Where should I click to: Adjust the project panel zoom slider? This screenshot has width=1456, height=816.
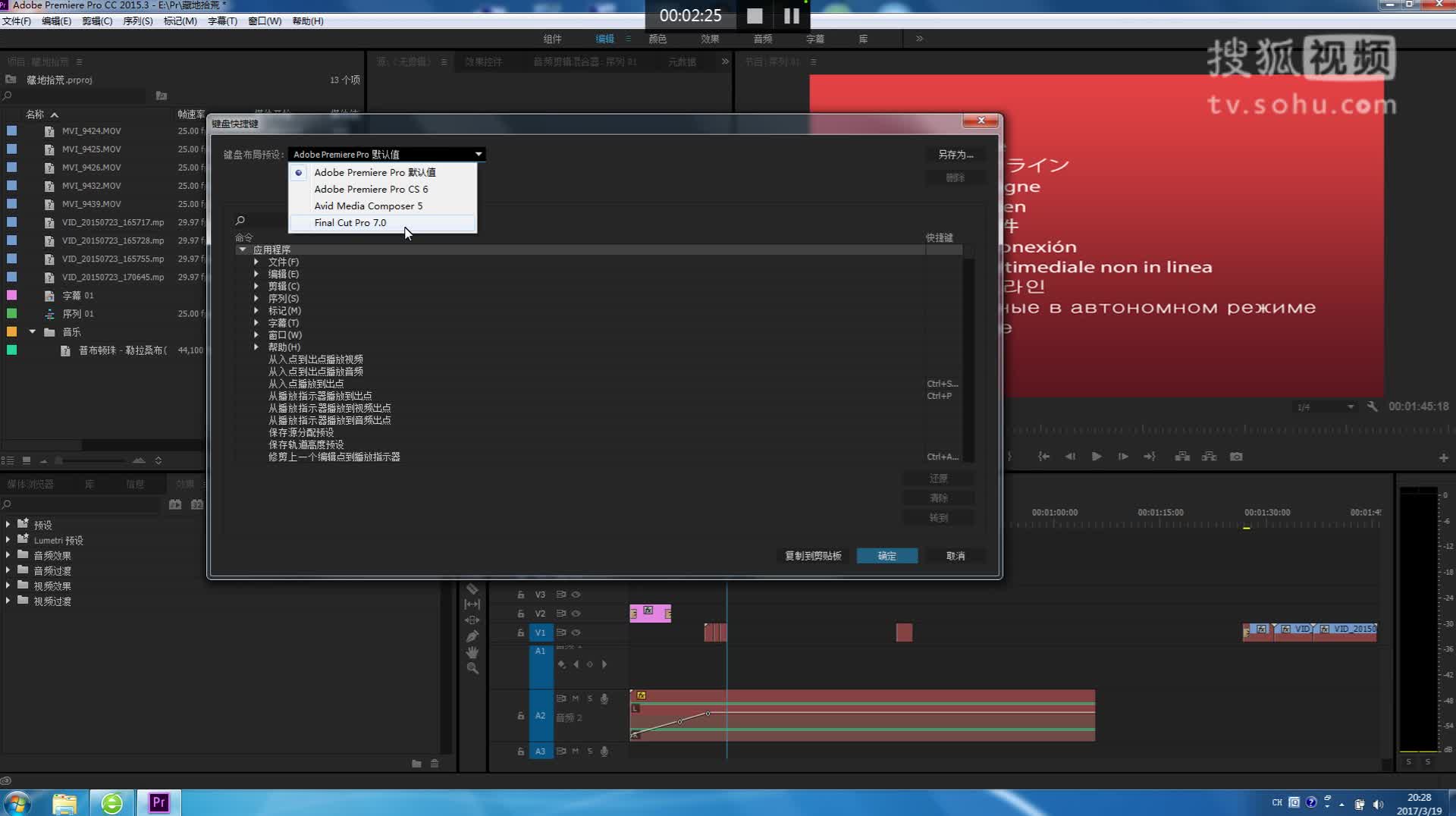(91, 460)
